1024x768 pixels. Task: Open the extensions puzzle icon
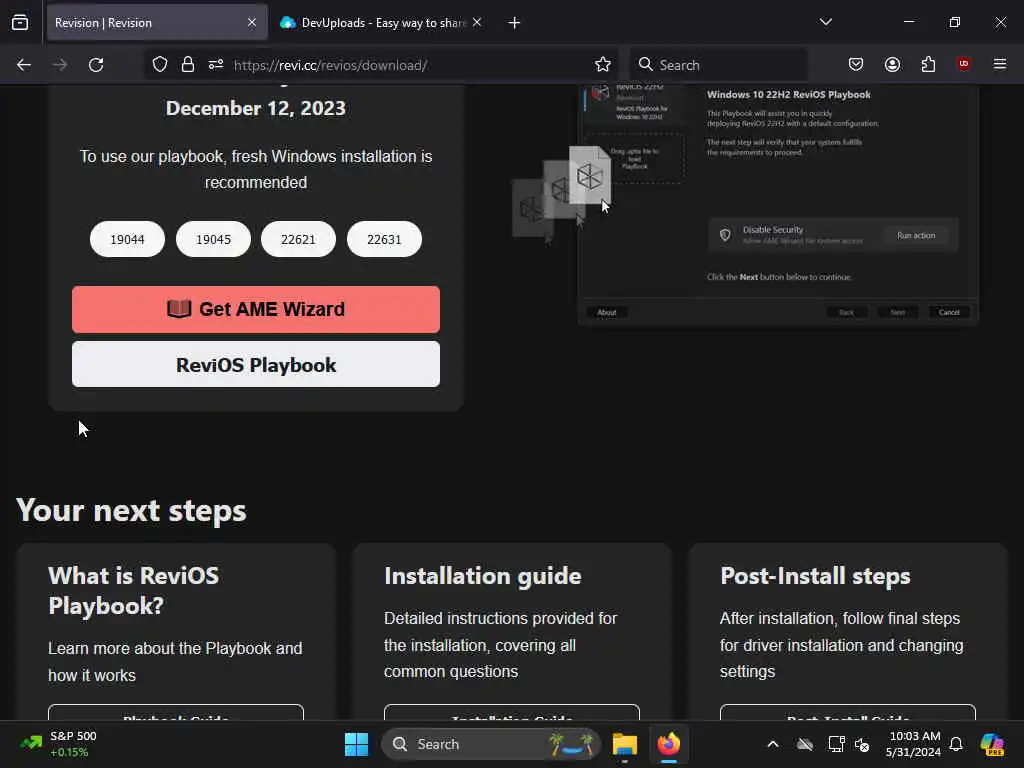pos(928,64)
